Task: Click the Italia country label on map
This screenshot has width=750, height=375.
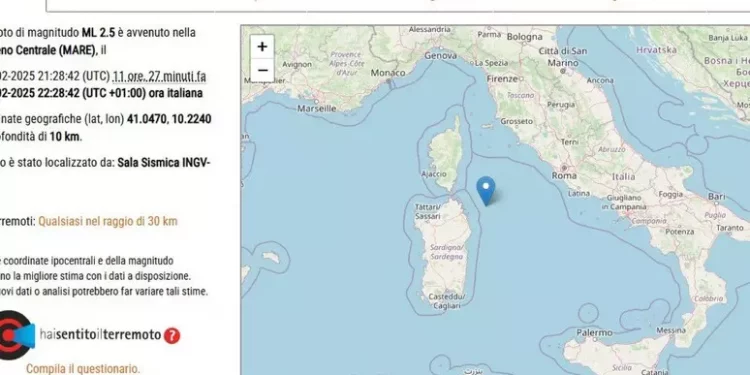Action: 623,176
